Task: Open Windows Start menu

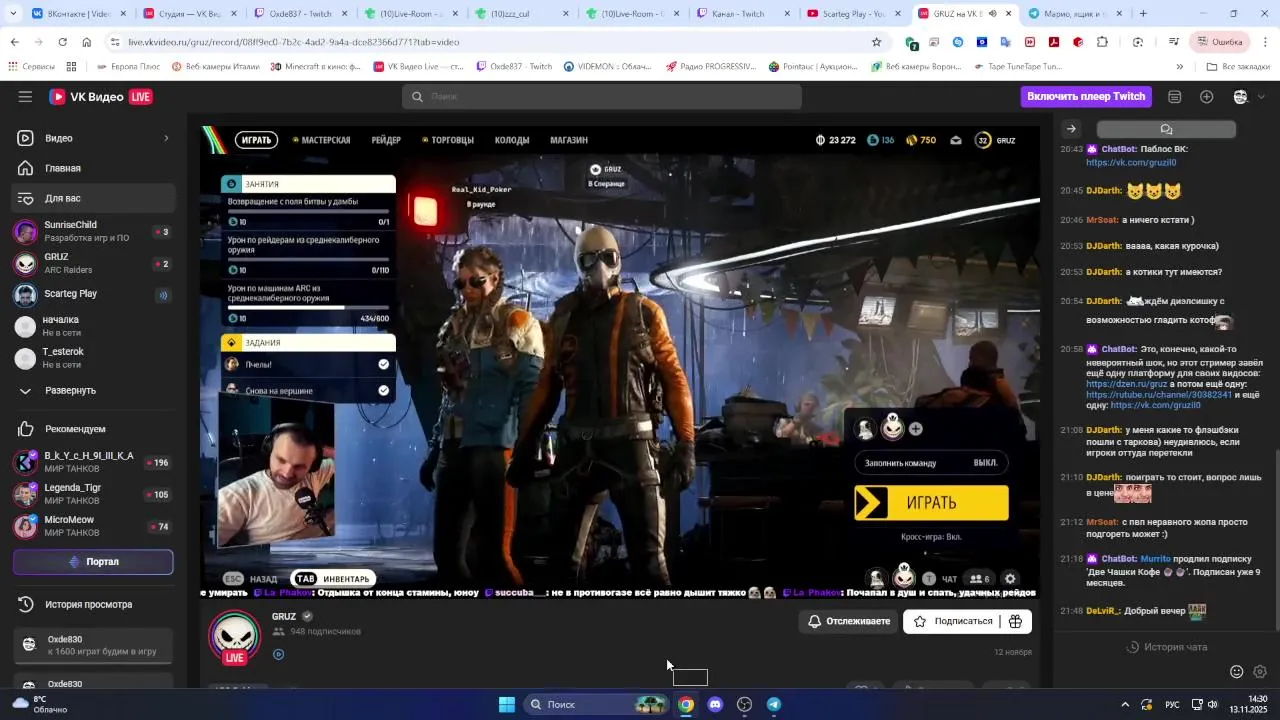Action: (507, 704)
